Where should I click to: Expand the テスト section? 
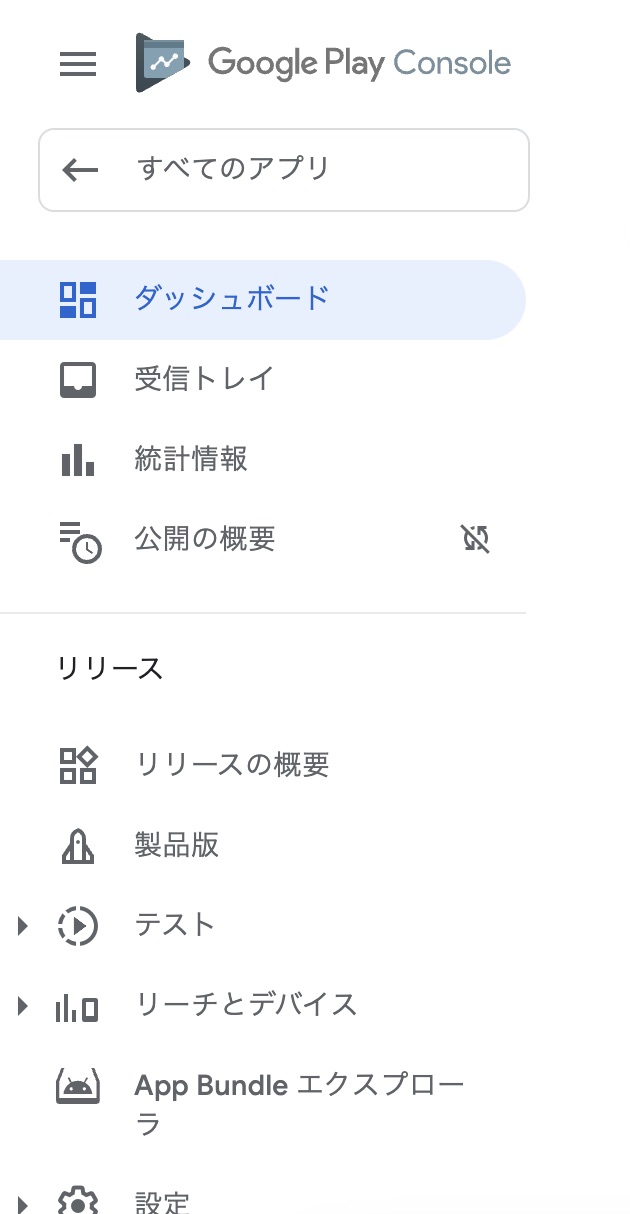pos(23,925)
